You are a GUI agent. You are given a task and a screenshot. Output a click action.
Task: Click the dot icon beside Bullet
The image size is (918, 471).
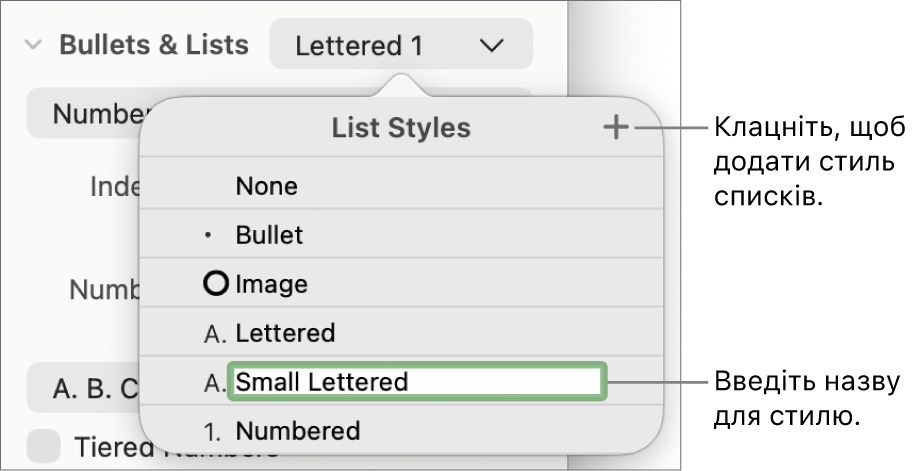[208, 236]
